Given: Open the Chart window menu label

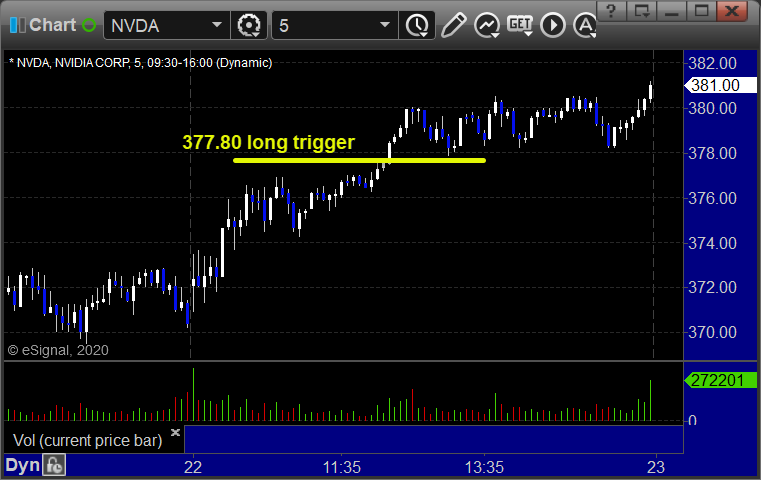Looking at the screenshot, I should (52, 25).
